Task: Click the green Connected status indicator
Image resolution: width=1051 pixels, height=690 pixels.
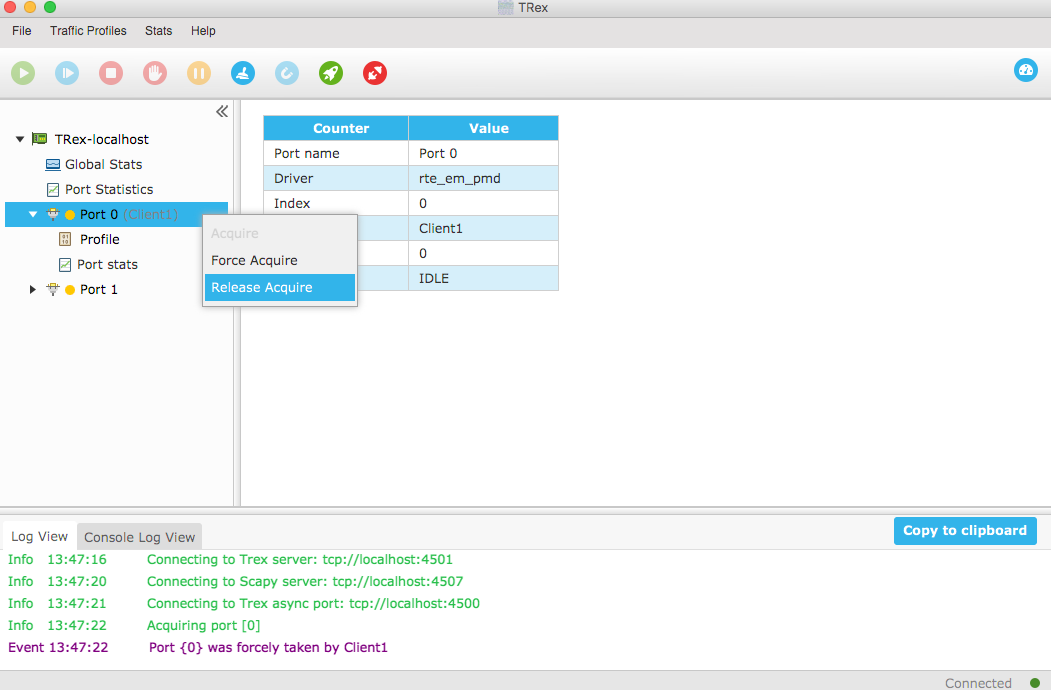Action: pyautogui.click(x=1035, y=683)
